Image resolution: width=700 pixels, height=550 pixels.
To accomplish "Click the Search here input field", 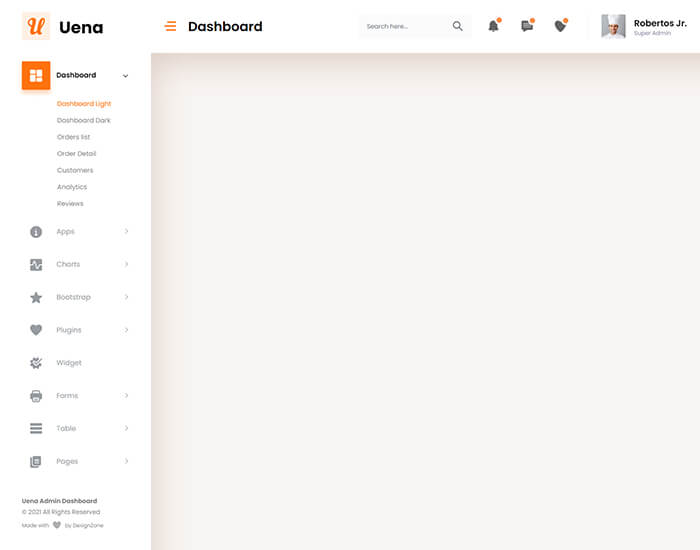I will (404, 27).
